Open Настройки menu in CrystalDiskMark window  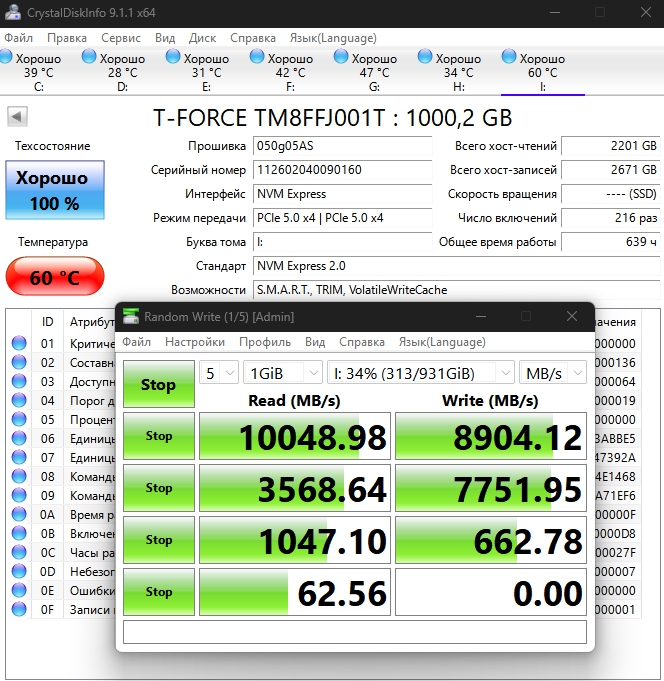195,342
